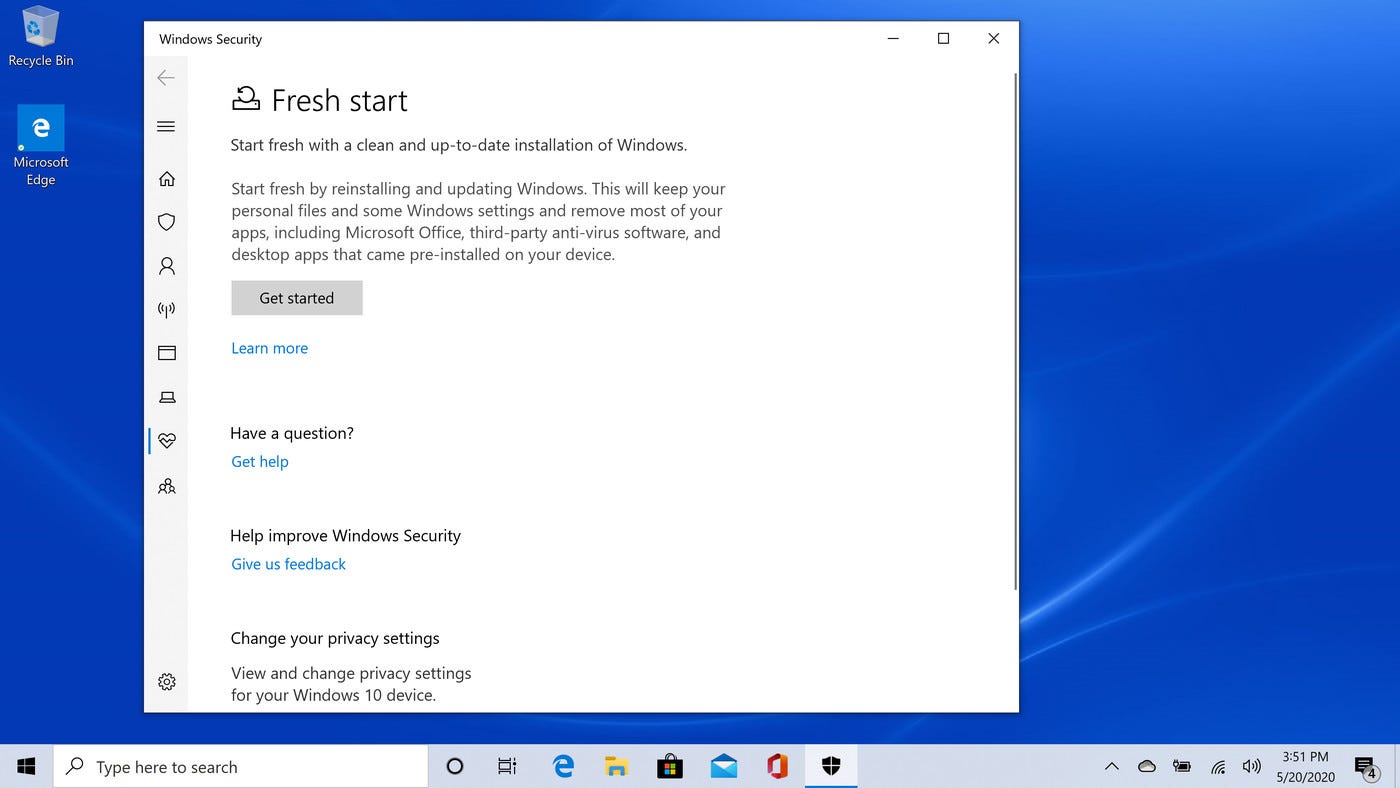Expand the hamburger navigation menu
Viewport: 1400px width, 788px height.
point(167,126)
